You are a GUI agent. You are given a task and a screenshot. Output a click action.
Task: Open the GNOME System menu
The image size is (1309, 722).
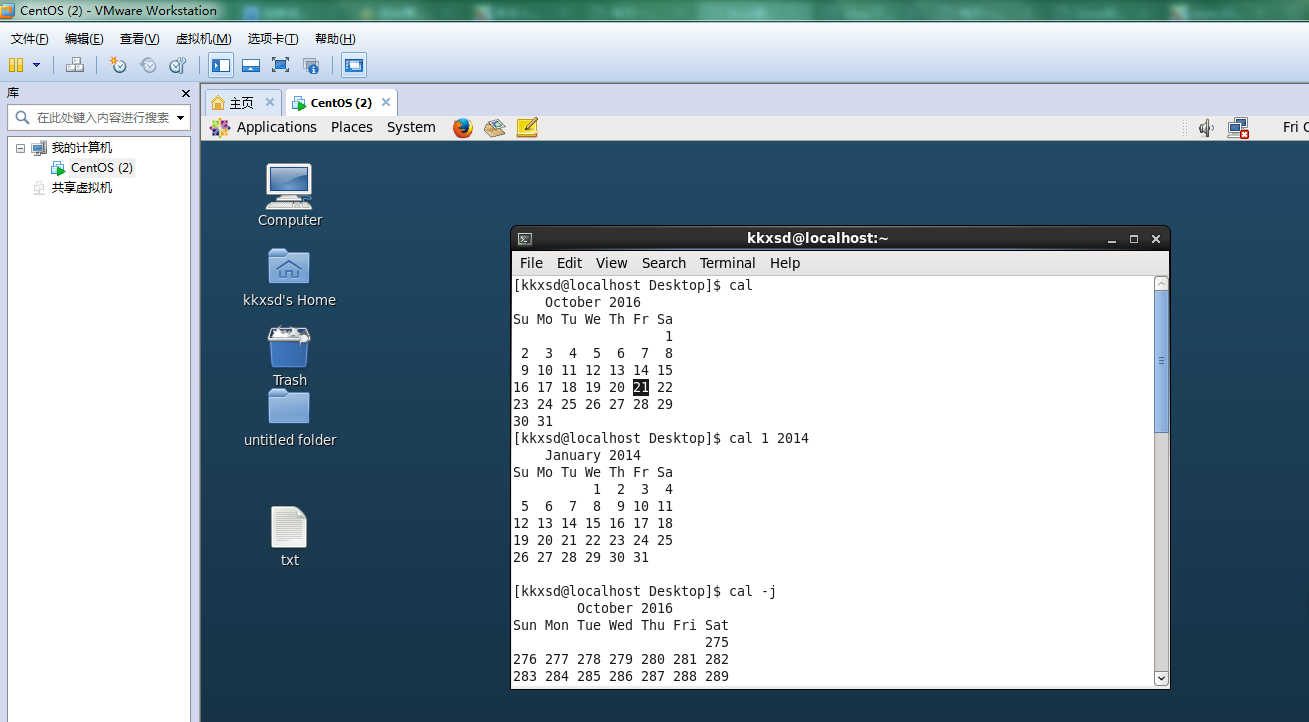point(411,127)
